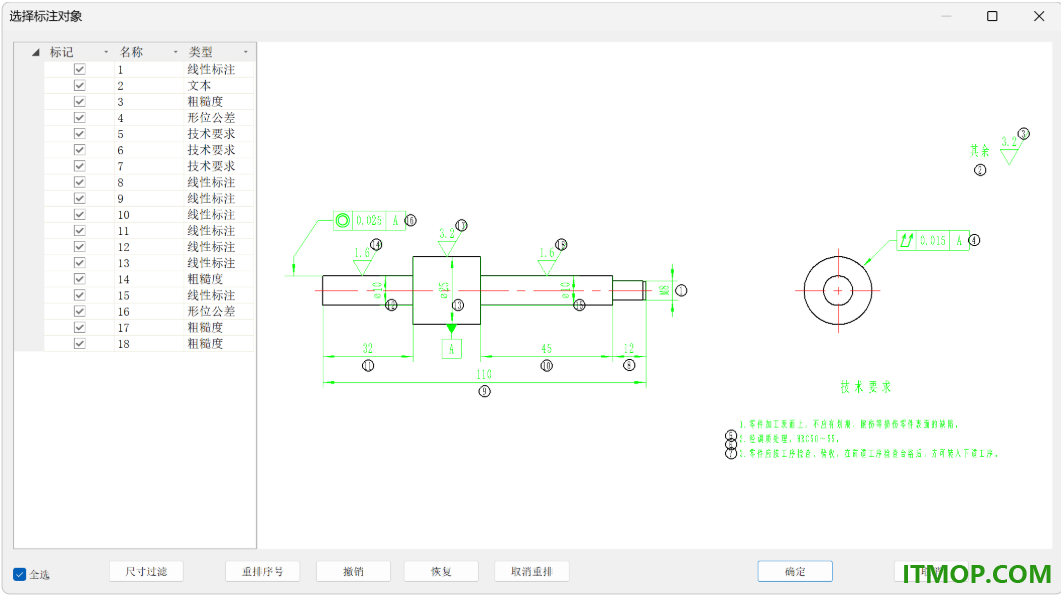
Task: Click the 恢复 button
Action: (x=441, y=571)
